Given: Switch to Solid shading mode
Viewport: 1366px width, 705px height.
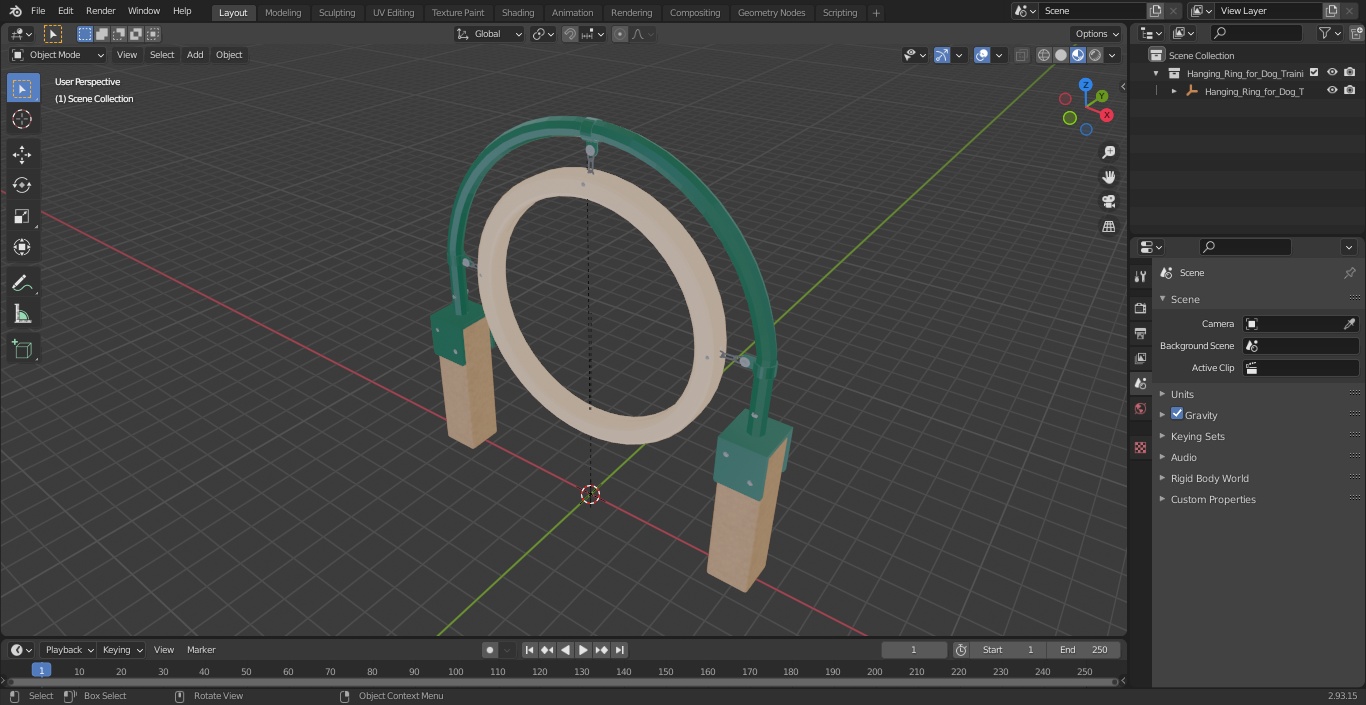Looking at the screenshot, I should (x=1061, y=55).
